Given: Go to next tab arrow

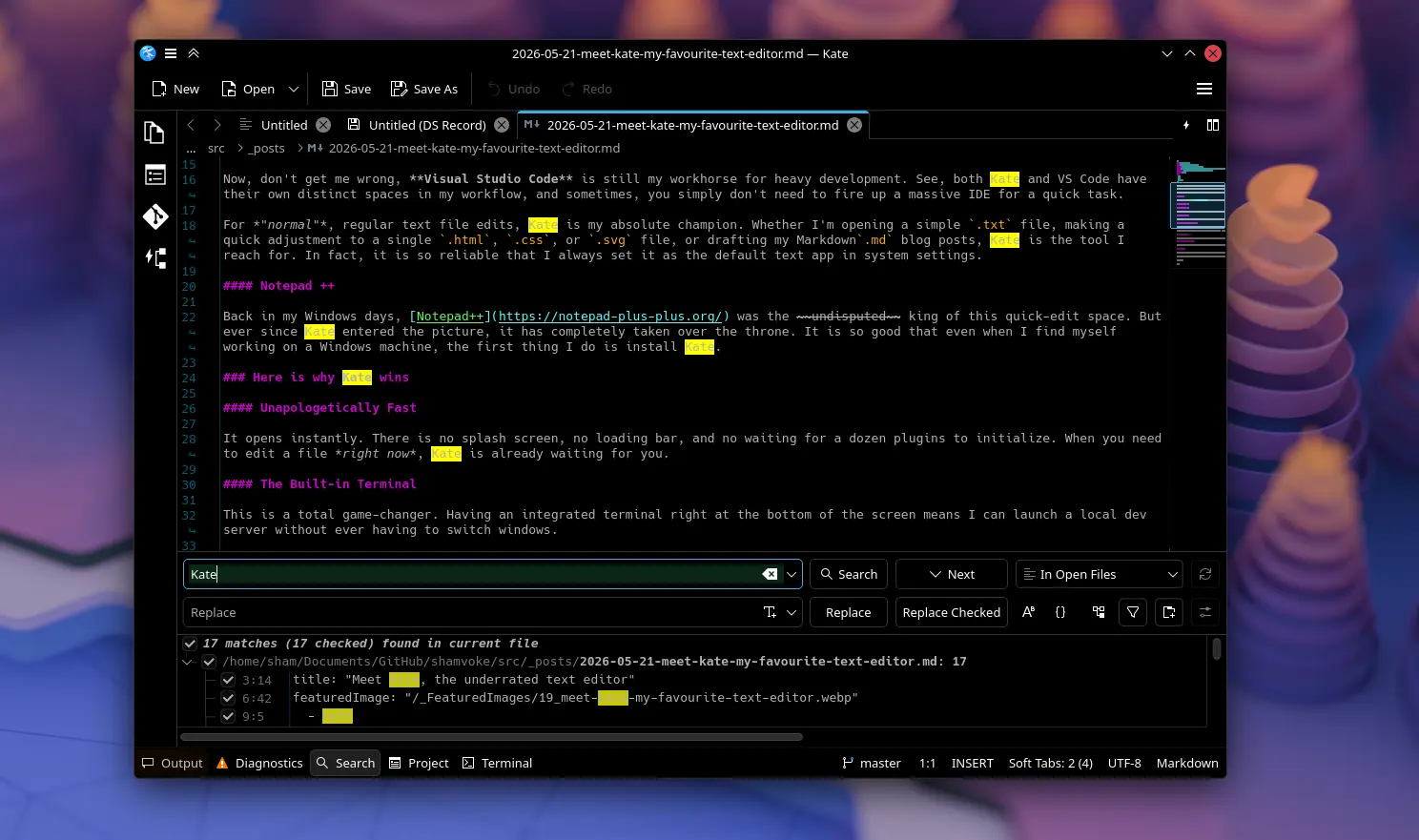Looking at the screenshot, I should click(217, 125).
